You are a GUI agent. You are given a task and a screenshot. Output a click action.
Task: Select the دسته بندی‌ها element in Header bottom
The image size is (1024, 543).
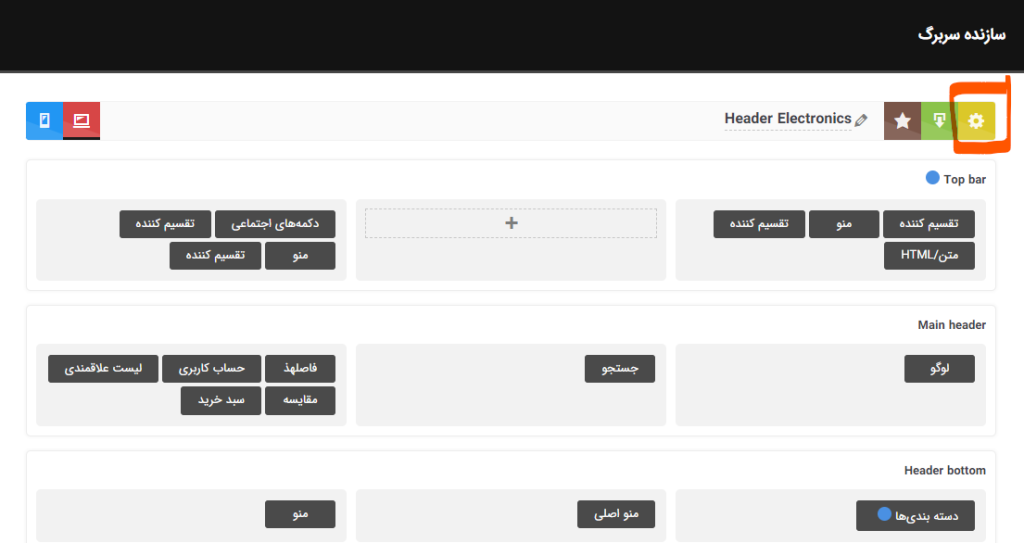point(916,516)
